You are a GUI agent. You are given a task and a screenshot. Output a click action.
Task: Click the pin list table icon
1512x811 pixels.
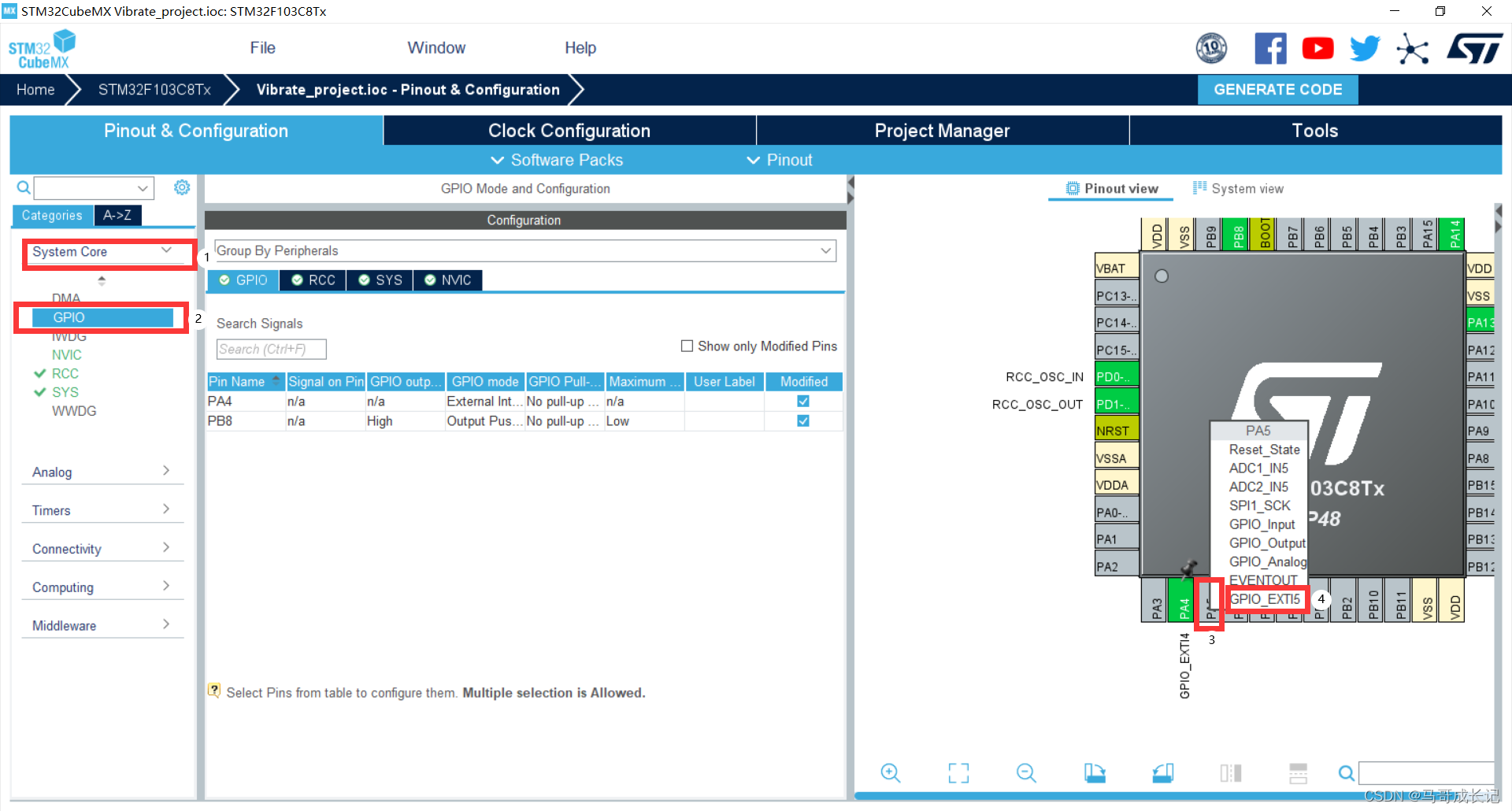(1298, 773)
